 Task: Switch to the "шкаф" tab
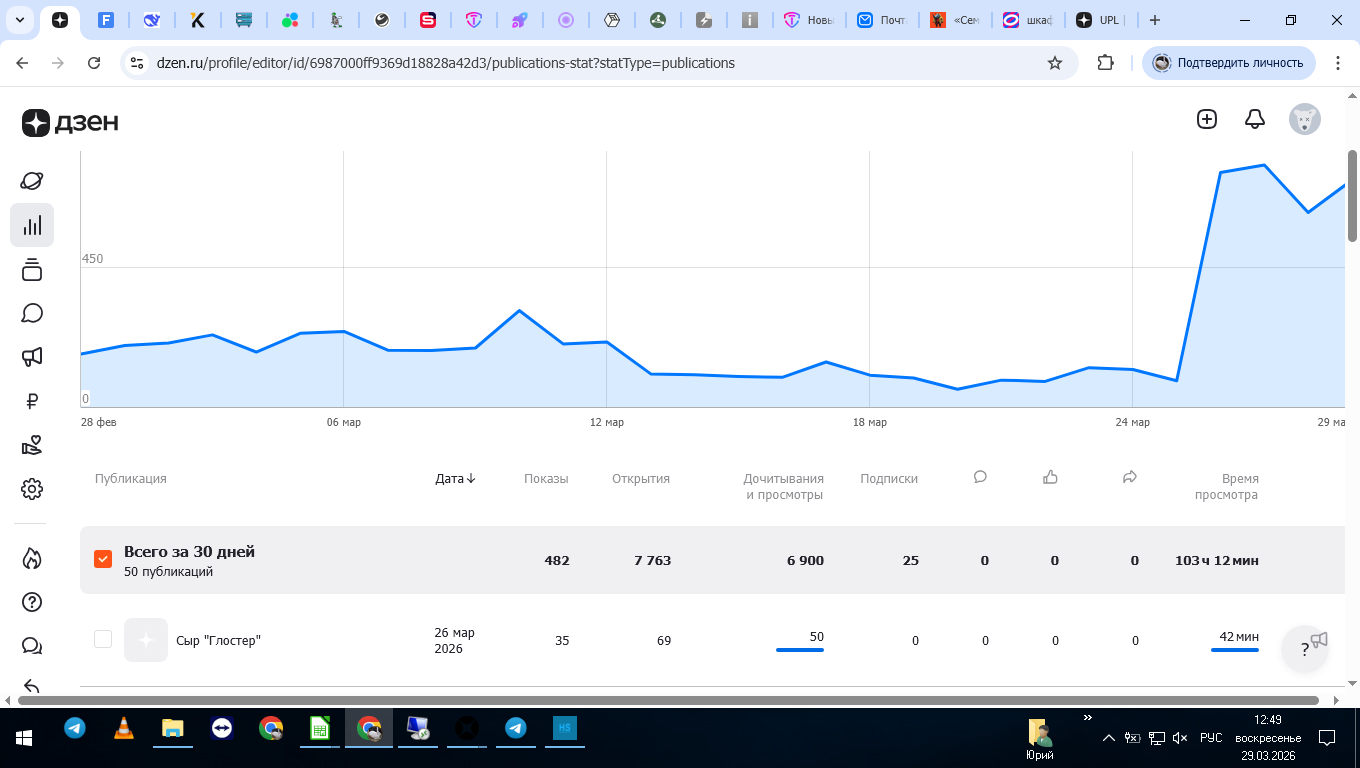click(x=1028, y=20)
